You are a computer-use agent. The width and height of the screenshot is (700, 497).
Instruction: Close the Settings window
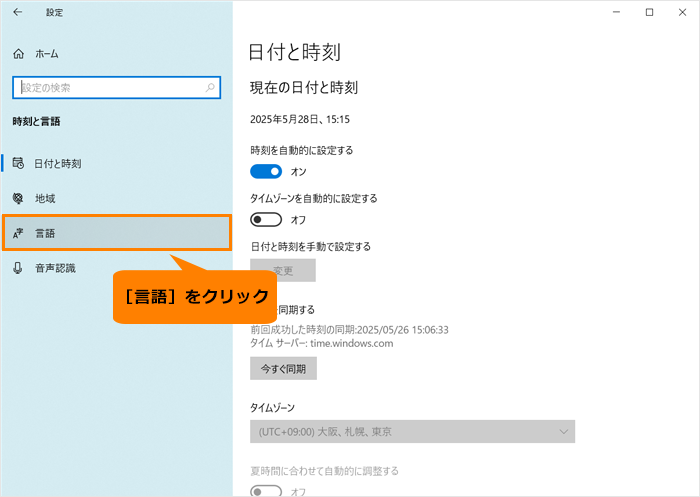683,12
